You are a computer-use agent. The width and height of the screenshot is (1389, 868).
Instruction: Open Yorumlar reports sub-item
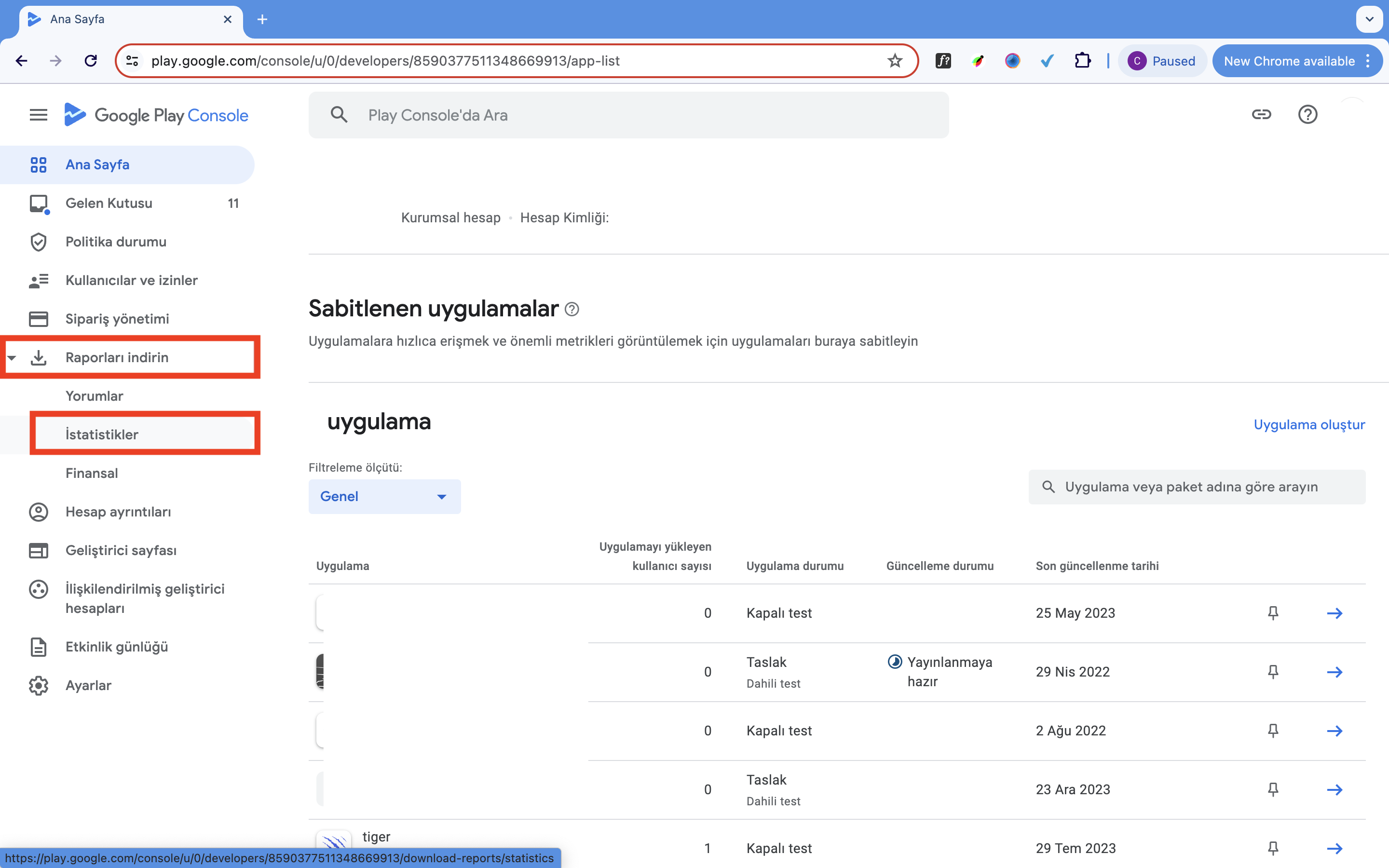(x=127, y=396)
